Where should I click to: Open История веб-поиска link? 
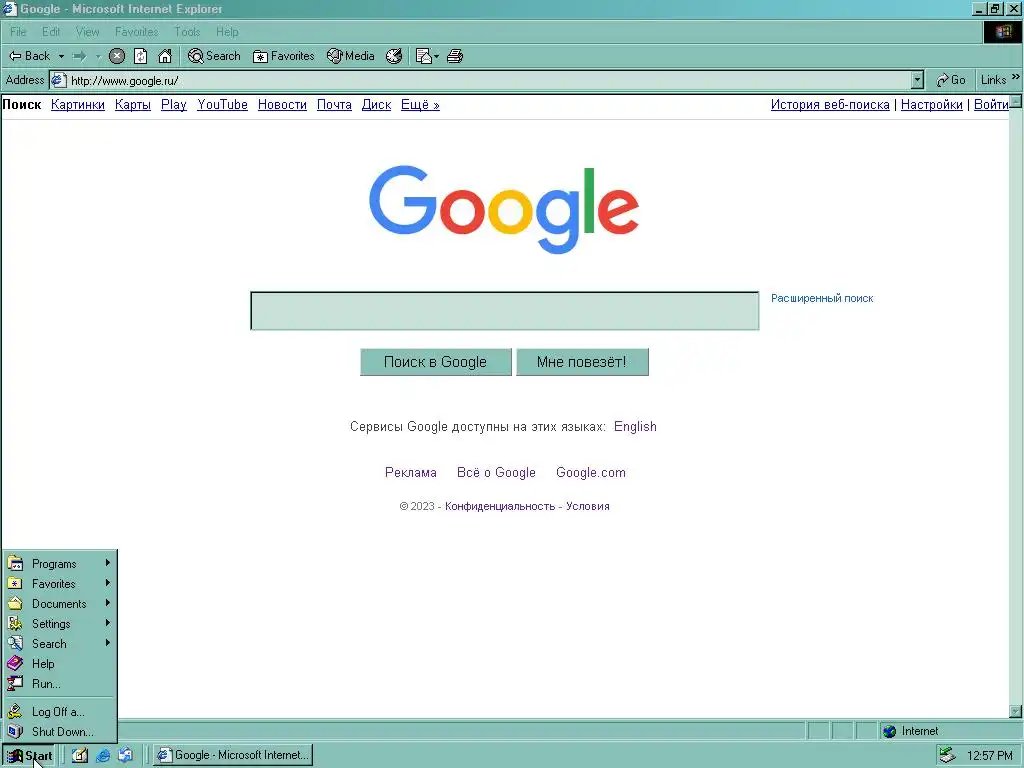coord(830,104)
